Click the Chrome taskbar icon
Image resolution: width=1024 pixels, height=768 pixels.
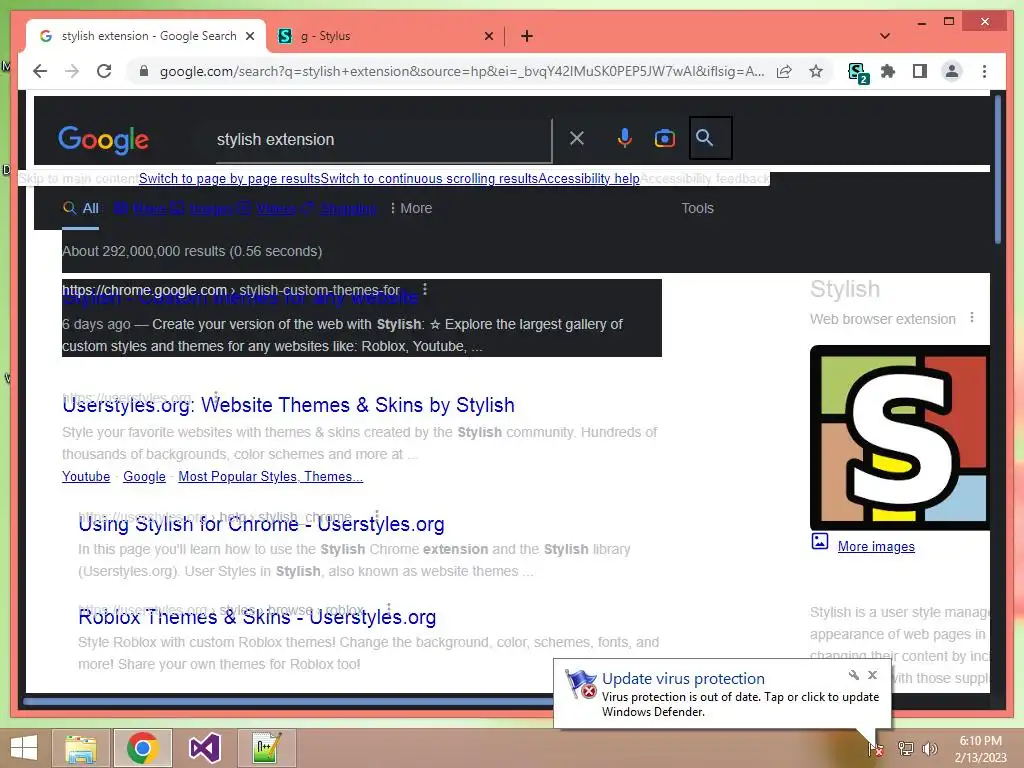click(143, 748)
